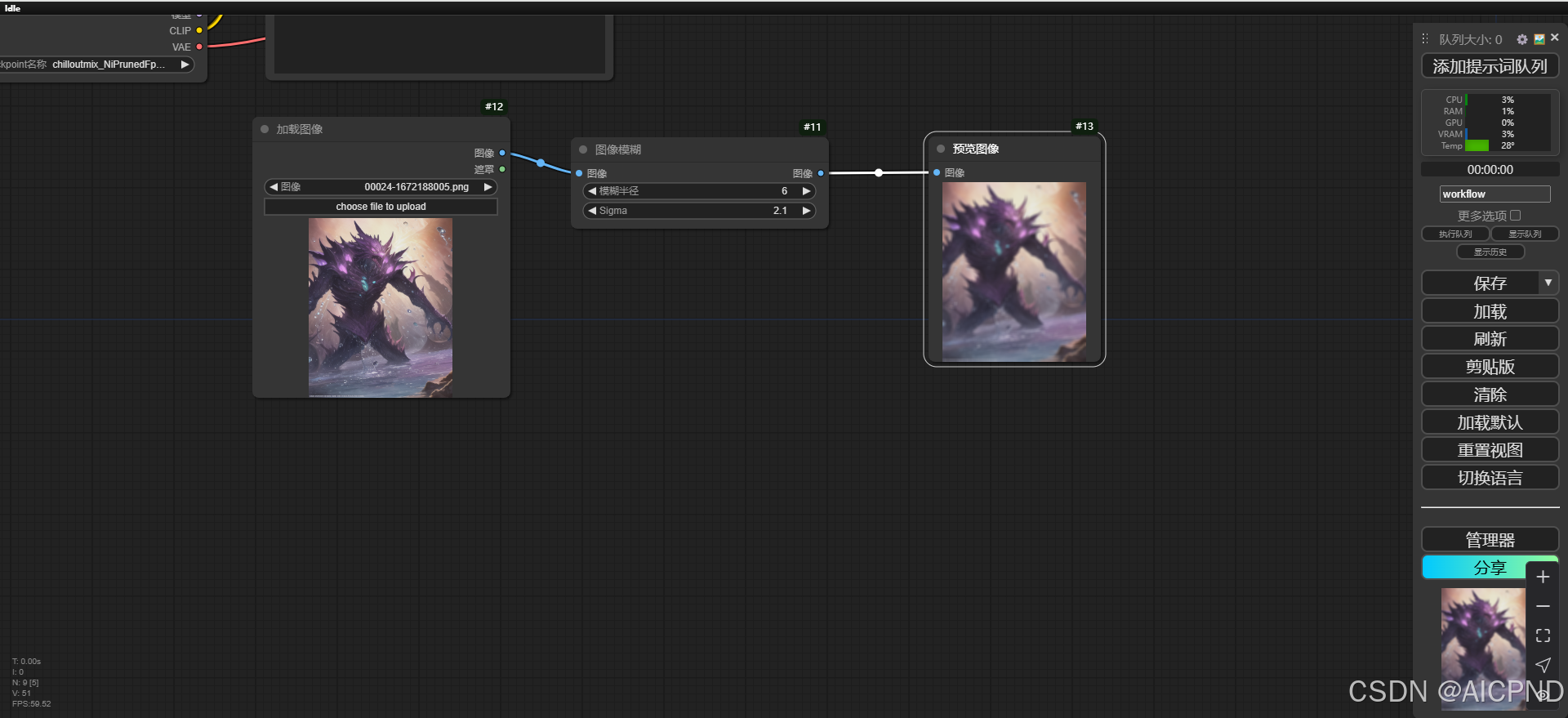
Task: Decrease Sigma with left arrow
Action: pos(592,211)
